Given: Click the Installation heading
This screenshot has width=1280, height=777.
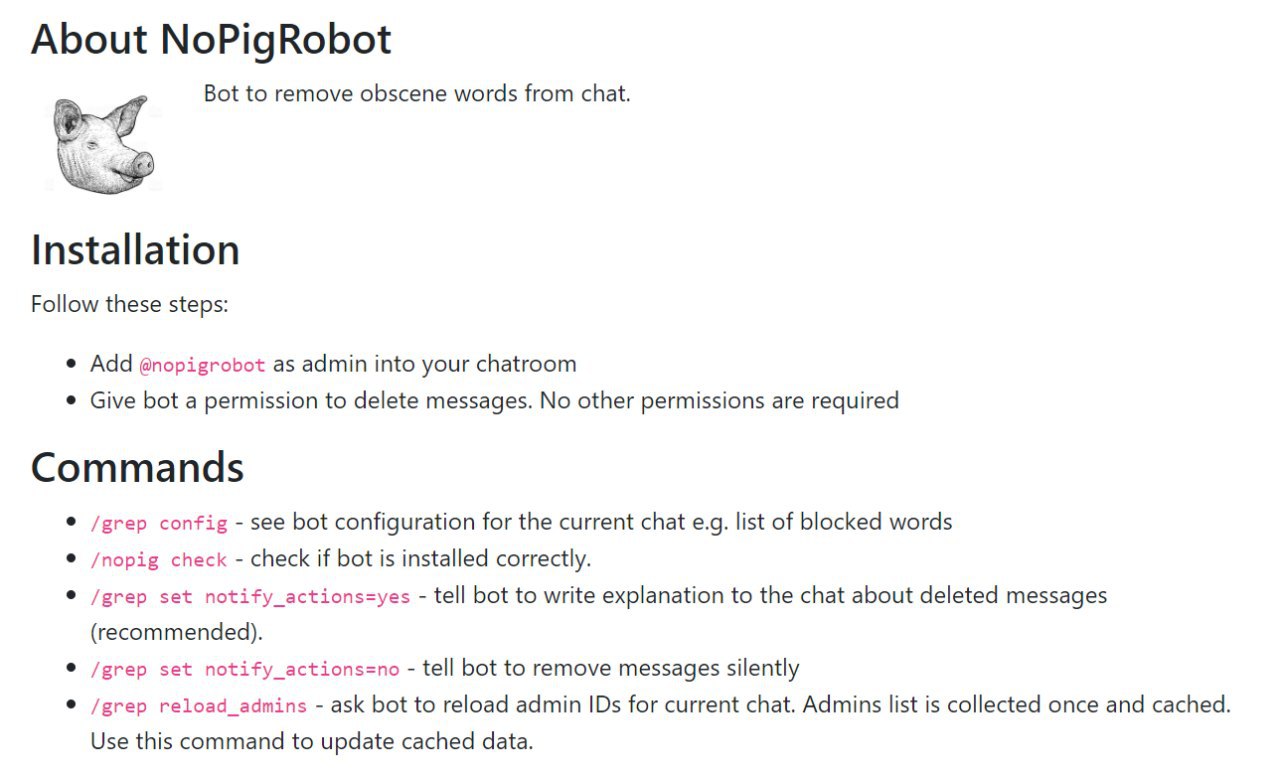Looking at the screenshot, I should click(135, 249).
